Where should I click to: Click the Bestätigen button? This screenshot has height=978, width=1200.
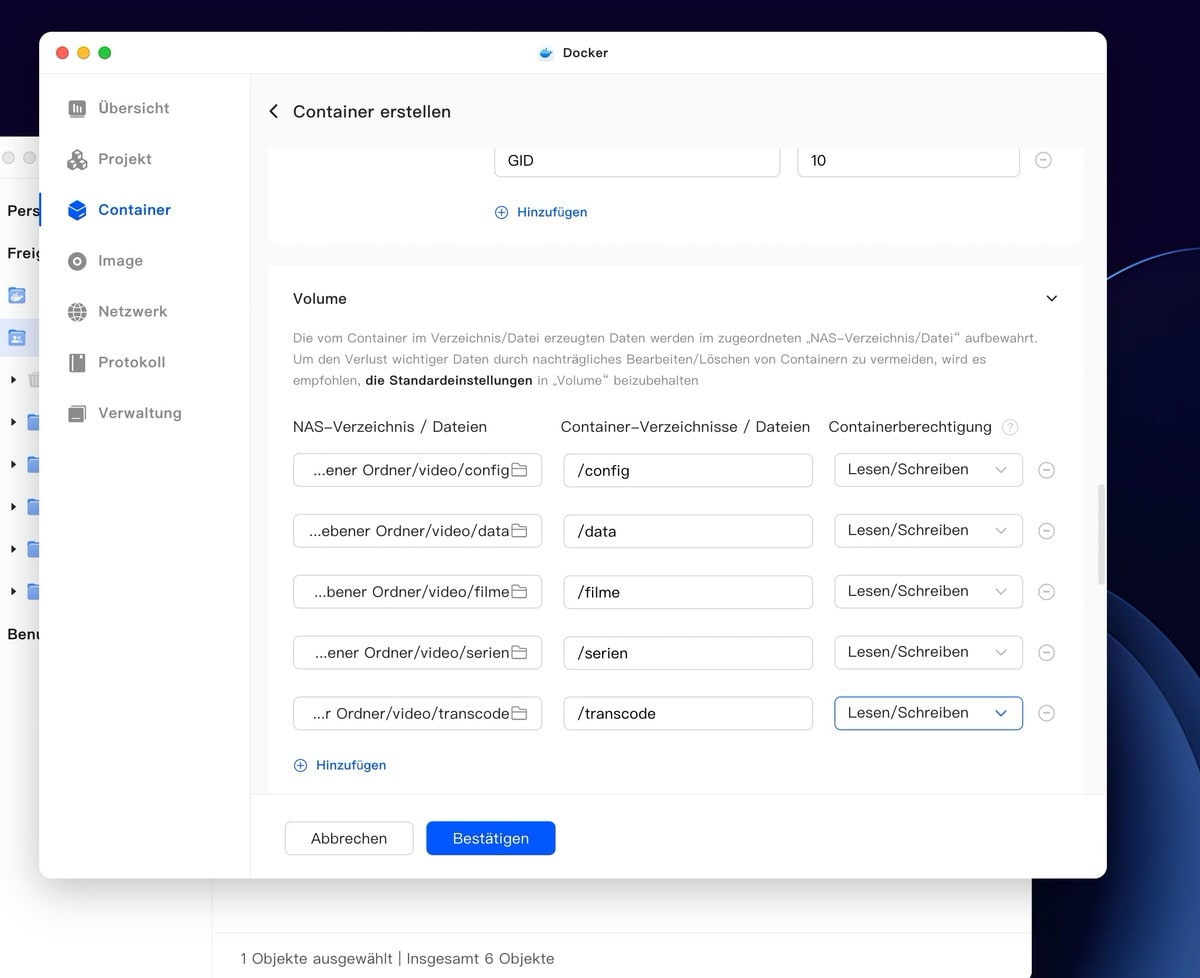[490, 839]
